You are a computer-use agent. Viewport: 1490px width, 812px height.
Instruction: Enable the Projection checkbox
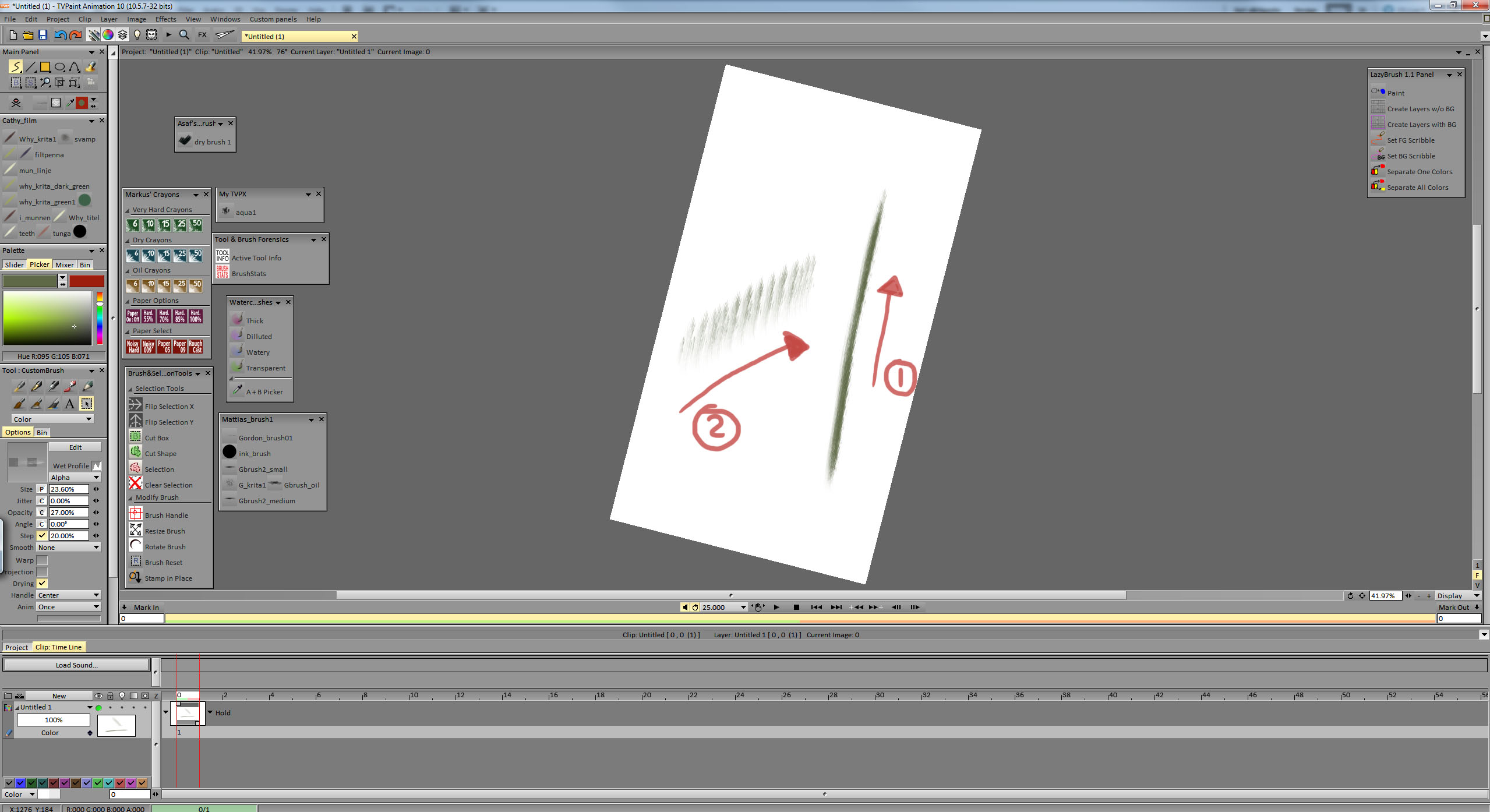[42, 572]
